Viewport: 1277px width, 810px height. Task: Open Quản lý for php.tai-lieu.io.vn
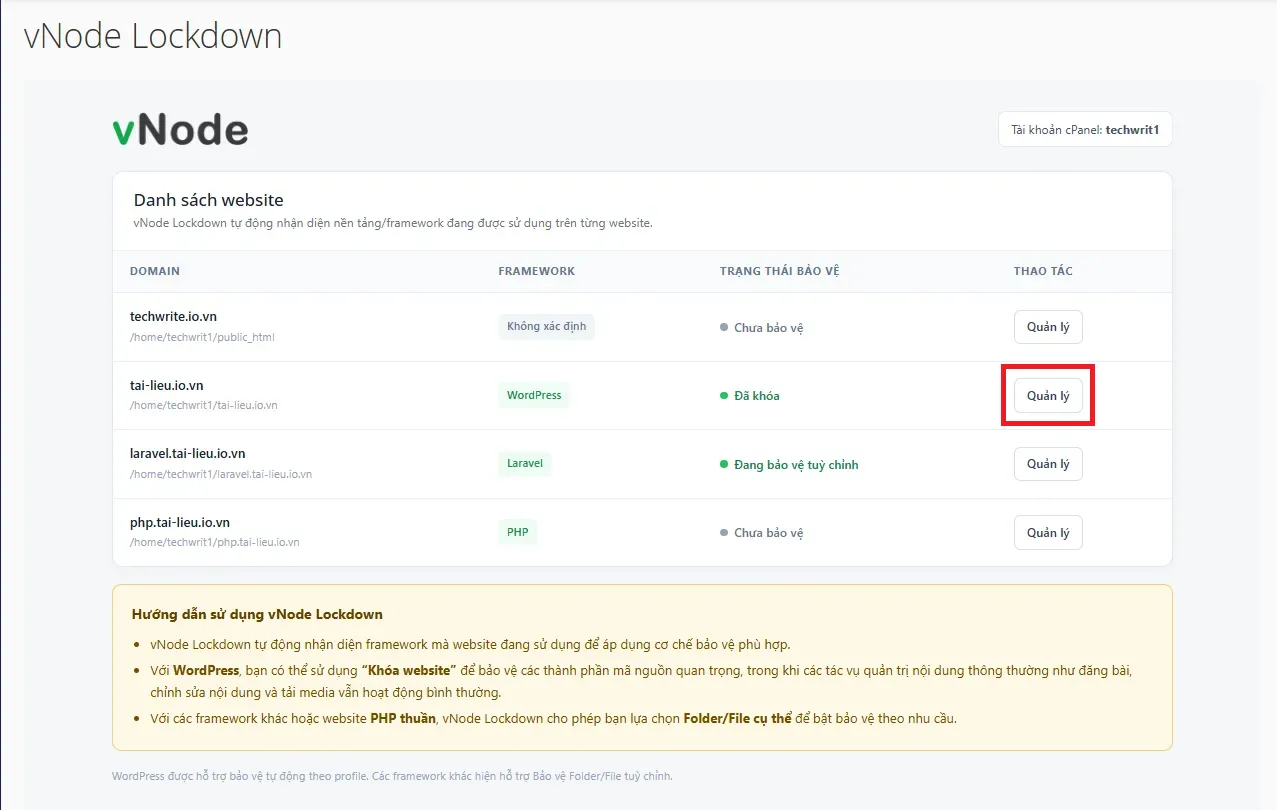tap(1048, 533)
